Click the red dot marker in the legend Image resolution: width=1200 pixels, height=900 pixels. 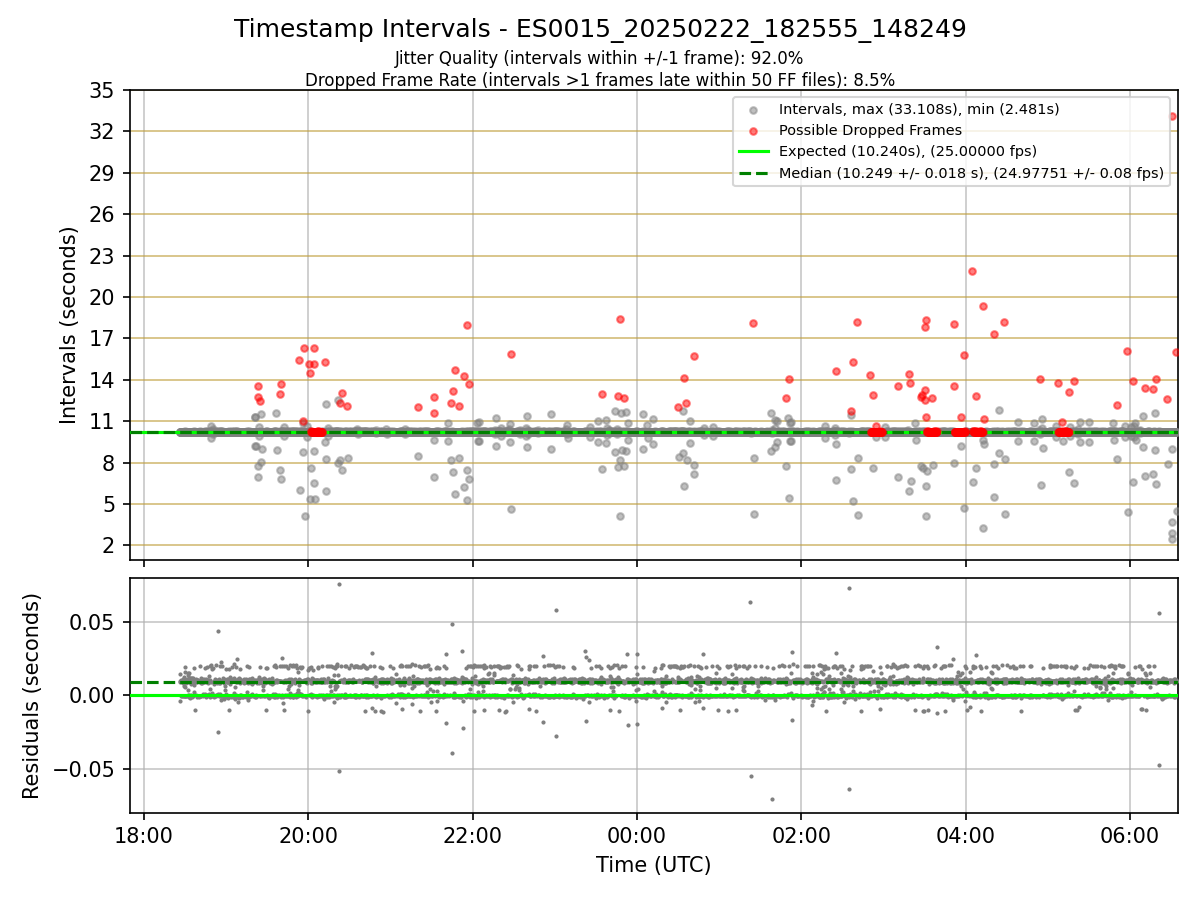pos(754,130)
